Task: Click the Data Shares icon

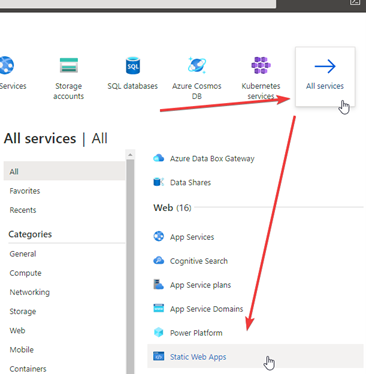Action: point(158,182)
